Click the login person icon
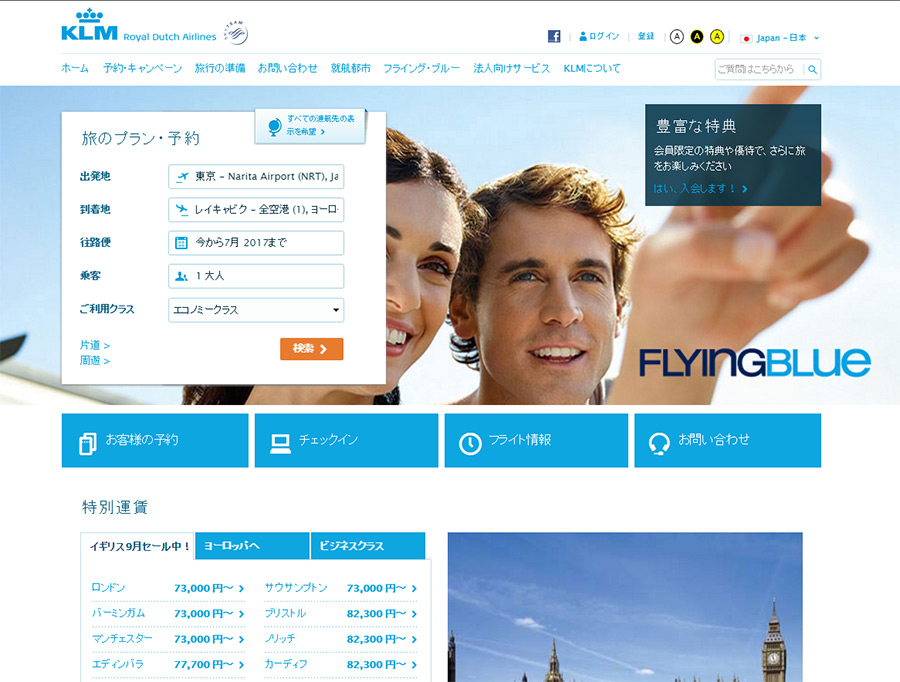900x682 pixels. tap(583, 36)
